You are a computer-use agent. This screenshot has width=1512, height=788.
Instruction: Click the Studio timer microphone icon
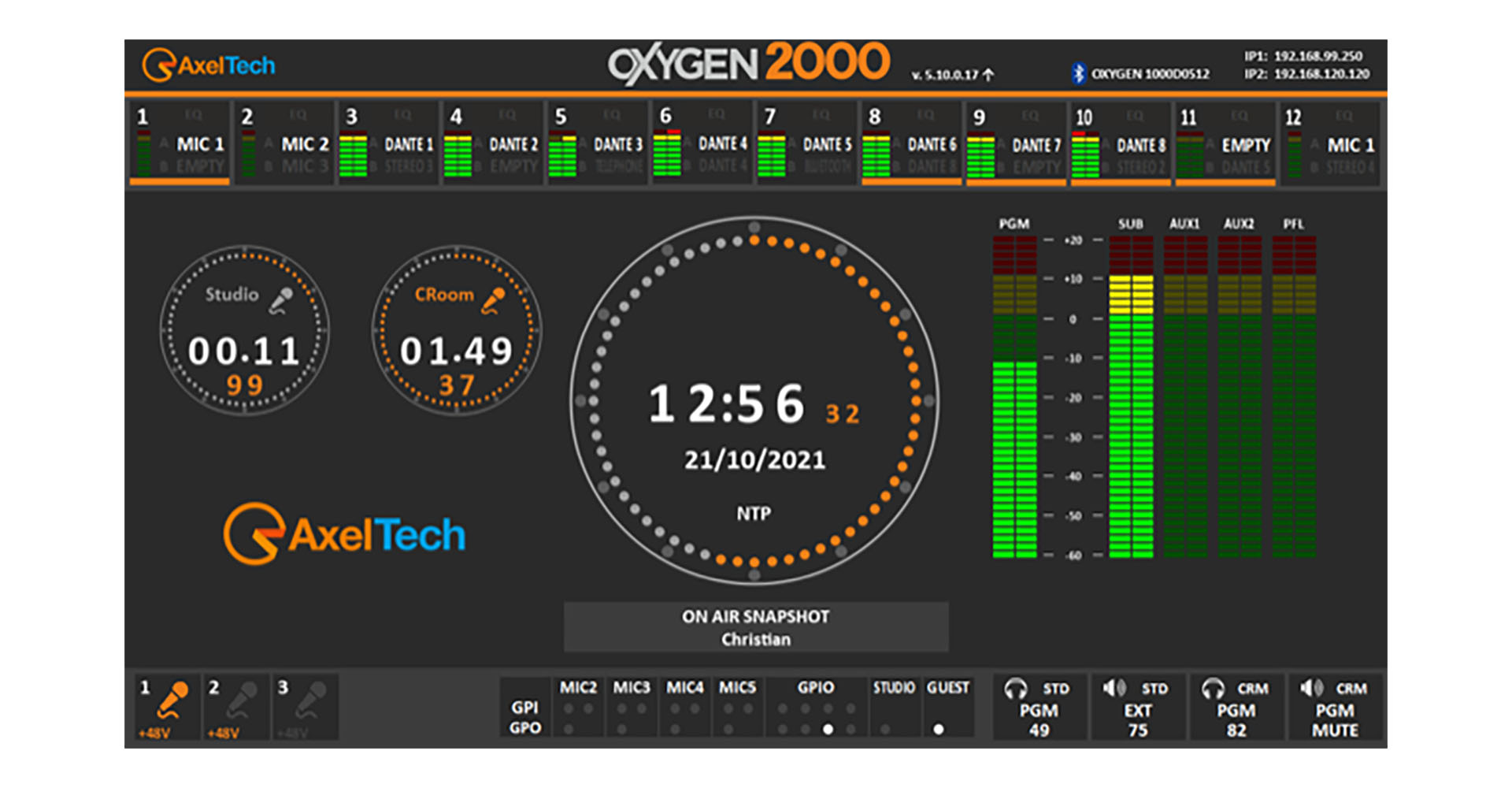tap(281, 300)
